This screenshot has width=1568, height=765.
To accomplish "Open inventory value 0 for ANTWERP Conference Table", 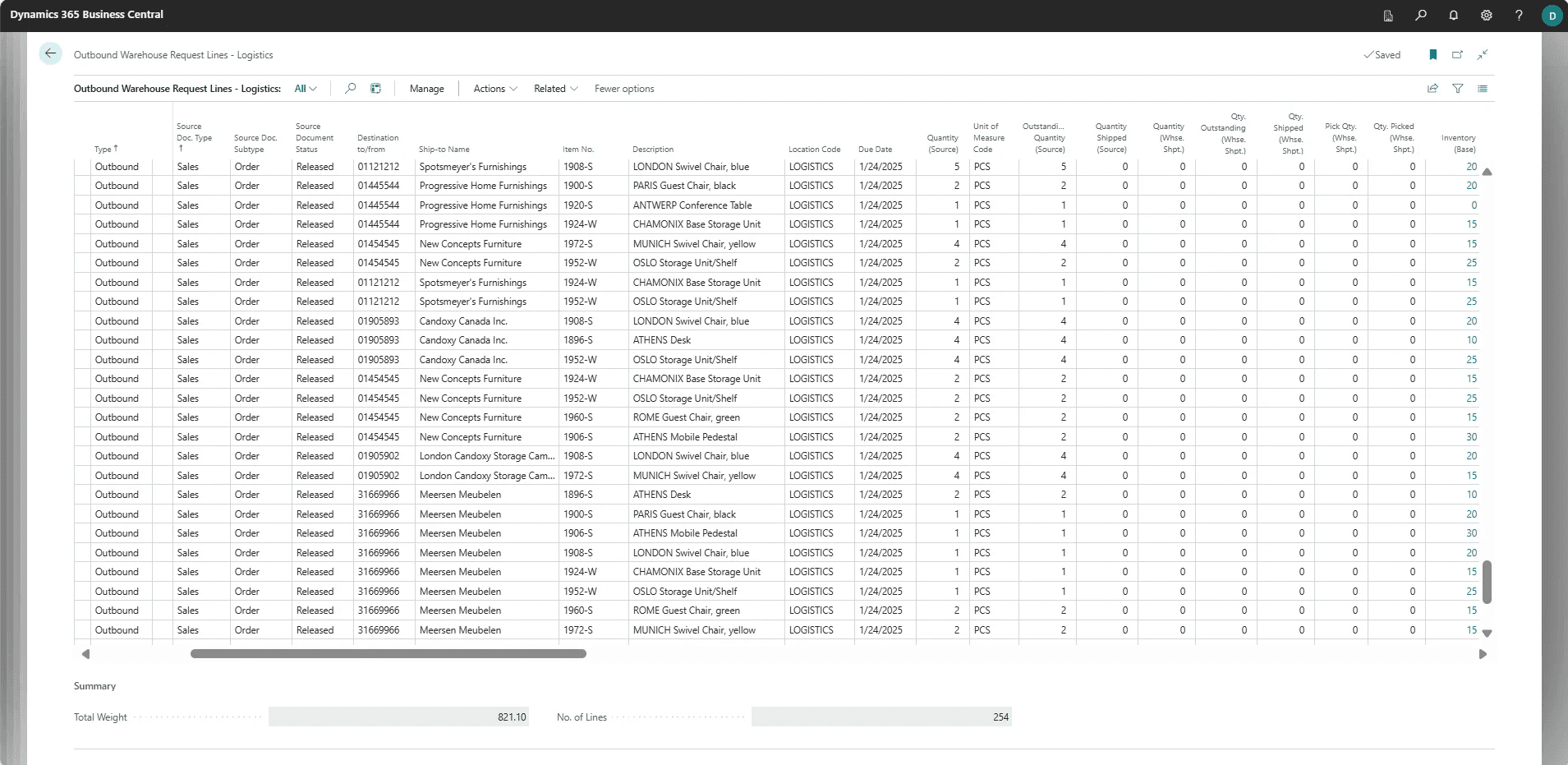I will coord(1474,205).
